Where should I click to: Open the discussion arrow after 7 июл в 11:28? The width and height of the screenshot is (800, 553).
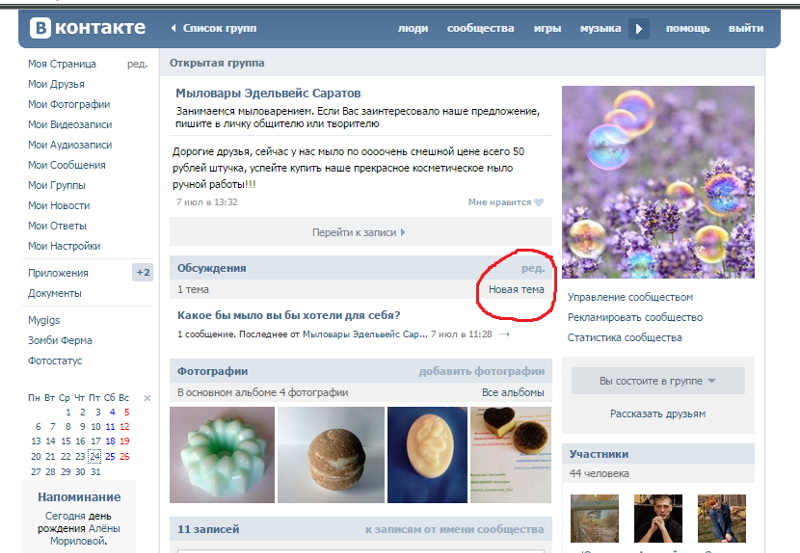(x=504, y=335)
